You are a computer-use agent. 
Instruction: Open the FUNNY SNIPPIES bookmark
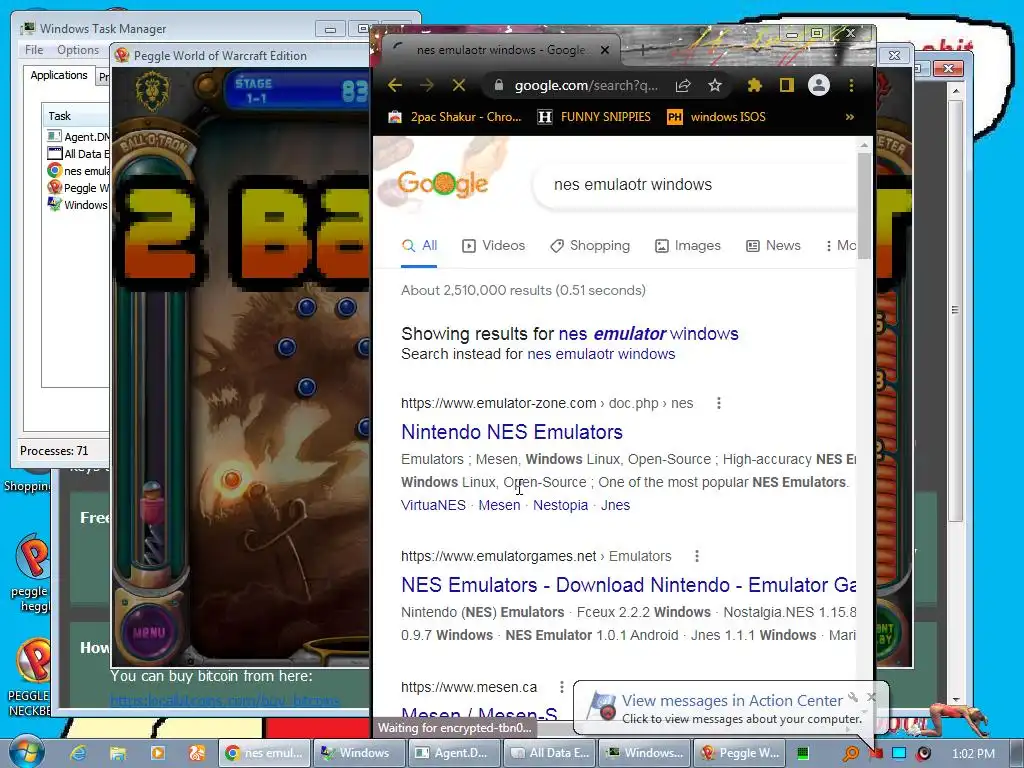pyautogui.click(x=594, y=117)
